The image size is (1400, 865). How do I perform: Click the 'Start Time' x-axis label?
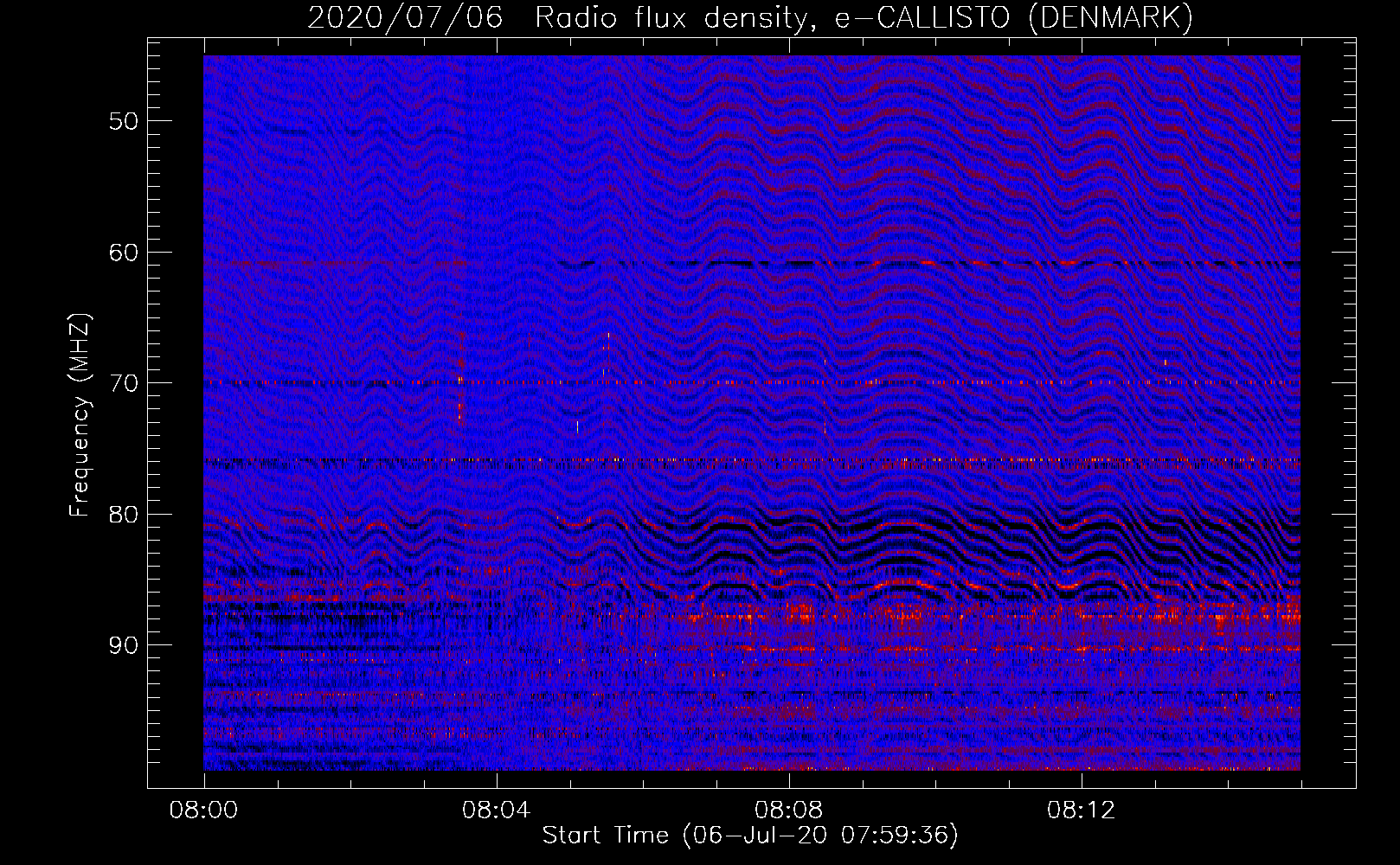(750, 836)
